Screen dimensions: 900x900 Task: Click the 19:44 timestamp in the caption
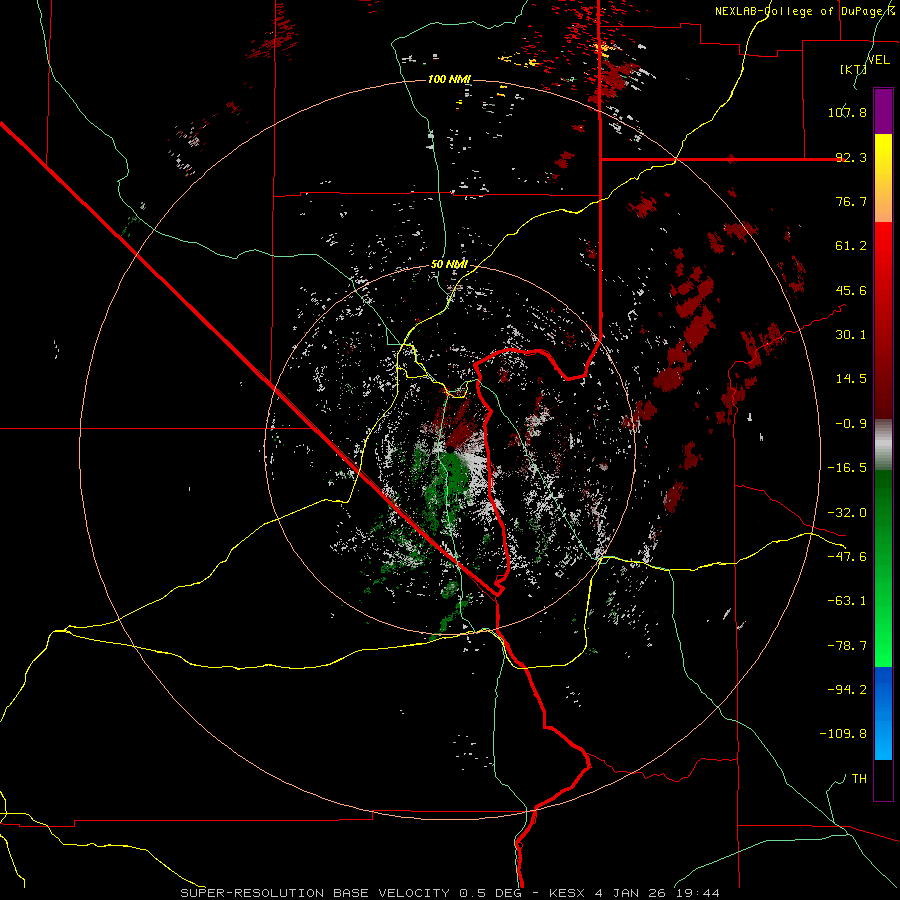pos(697,893)
